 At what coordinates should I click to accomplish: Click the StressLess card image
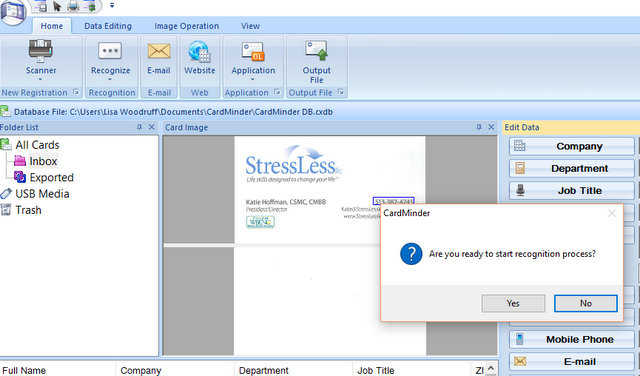point(330,189)
